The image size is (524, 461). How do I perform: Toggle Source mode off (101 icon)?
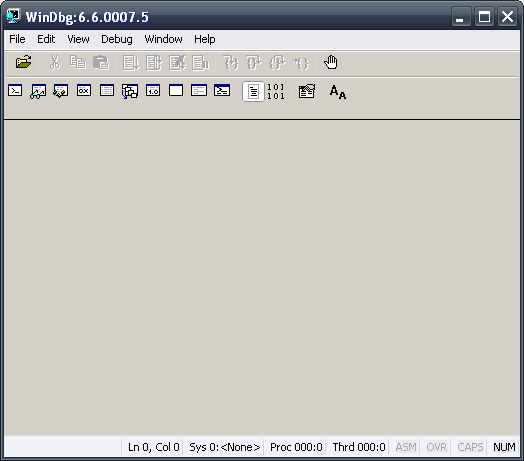(x=276, y=91)
